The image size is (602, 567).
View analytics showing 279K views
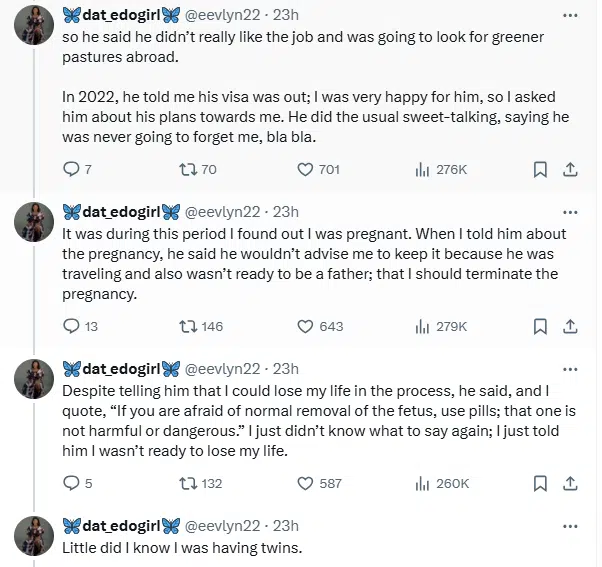coord(422,326)
